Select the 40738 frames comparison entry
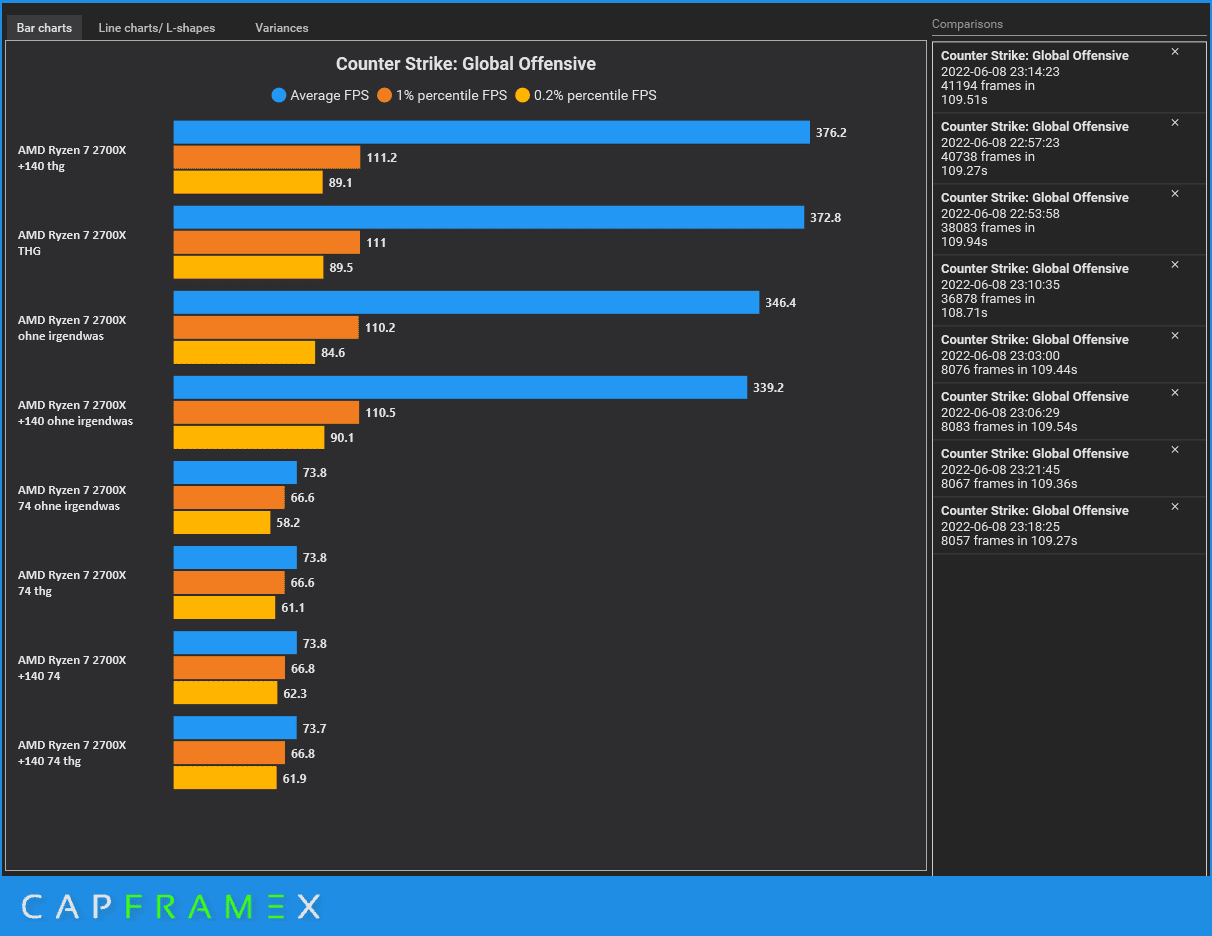 click(x=1069, y=149)
